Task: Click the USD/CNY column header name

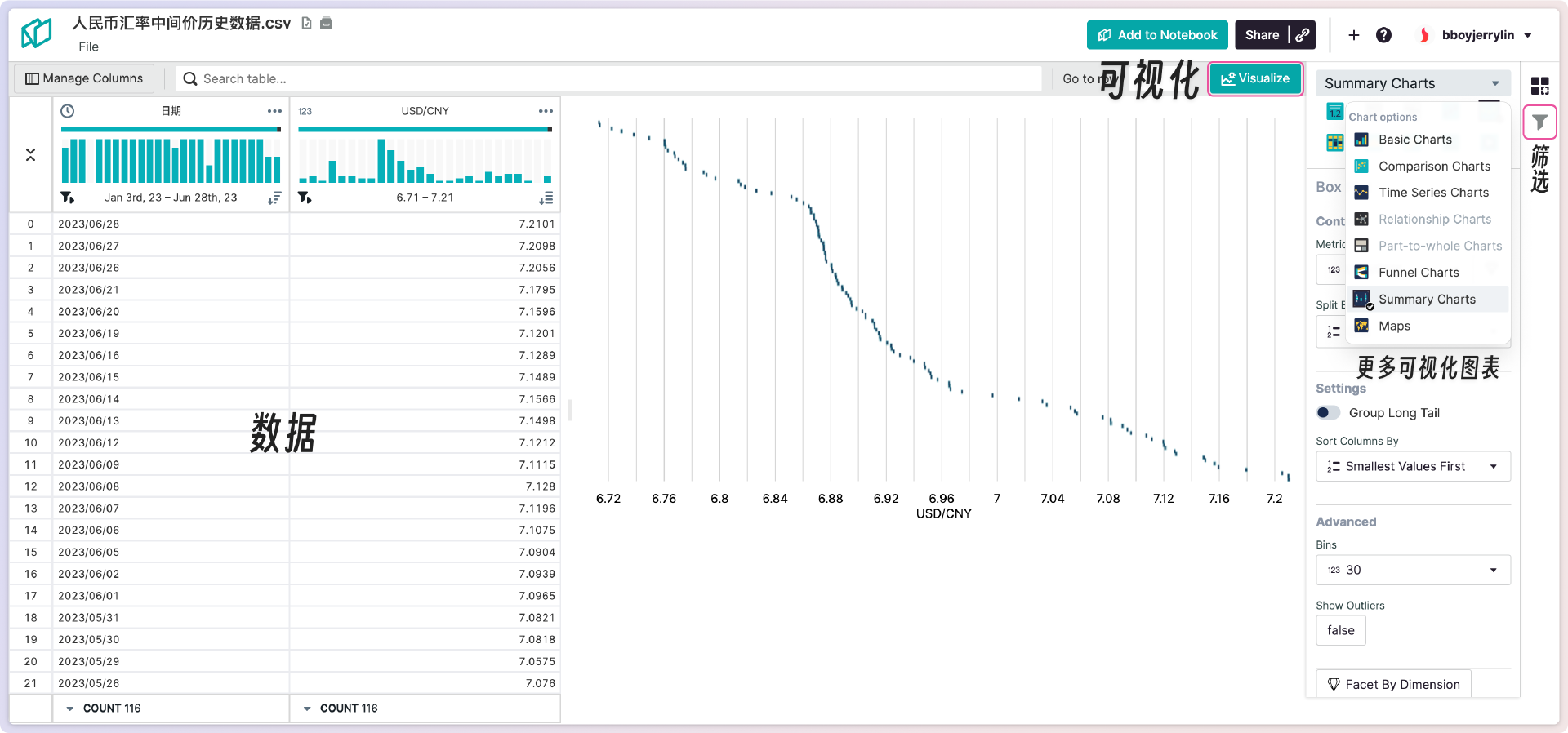Action: click(x=425, y=111)
